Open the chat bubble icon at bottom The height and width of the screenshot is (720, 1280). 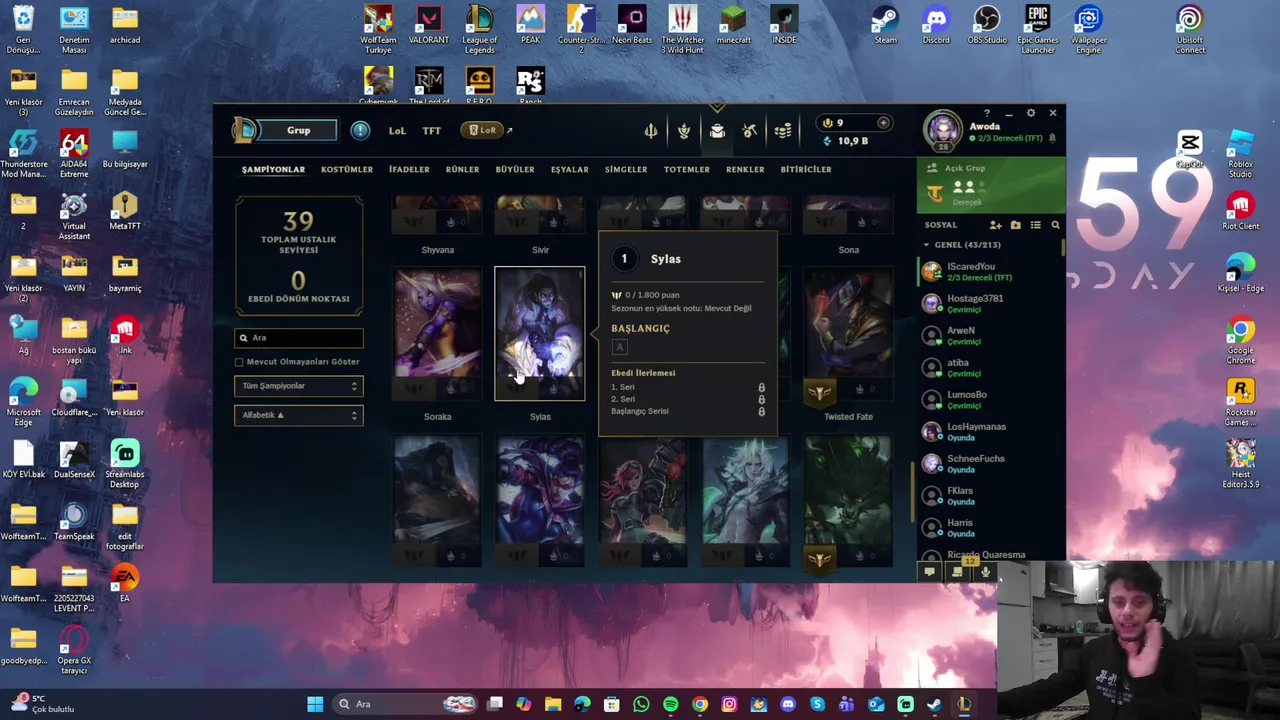pos(929,572)
